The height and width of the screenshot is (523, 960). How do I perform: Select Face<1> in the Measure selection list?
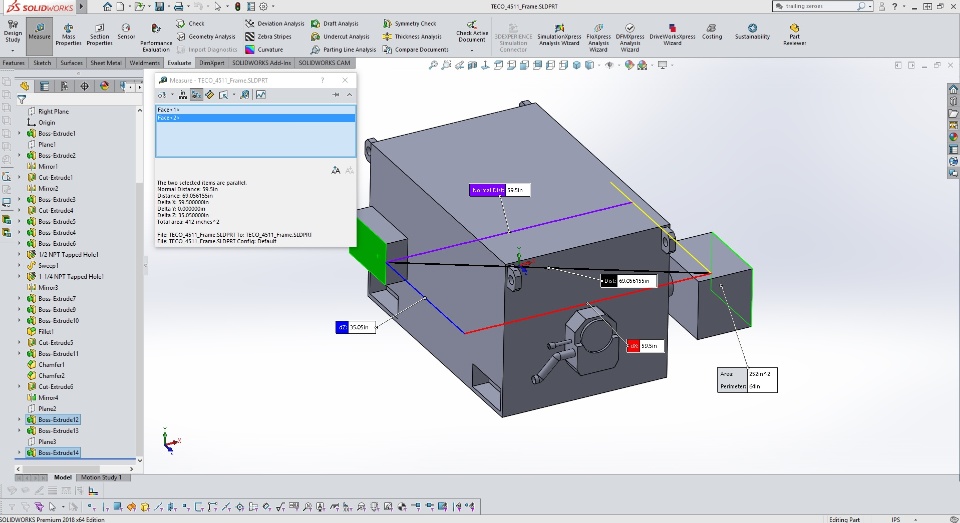pos(167,109)
